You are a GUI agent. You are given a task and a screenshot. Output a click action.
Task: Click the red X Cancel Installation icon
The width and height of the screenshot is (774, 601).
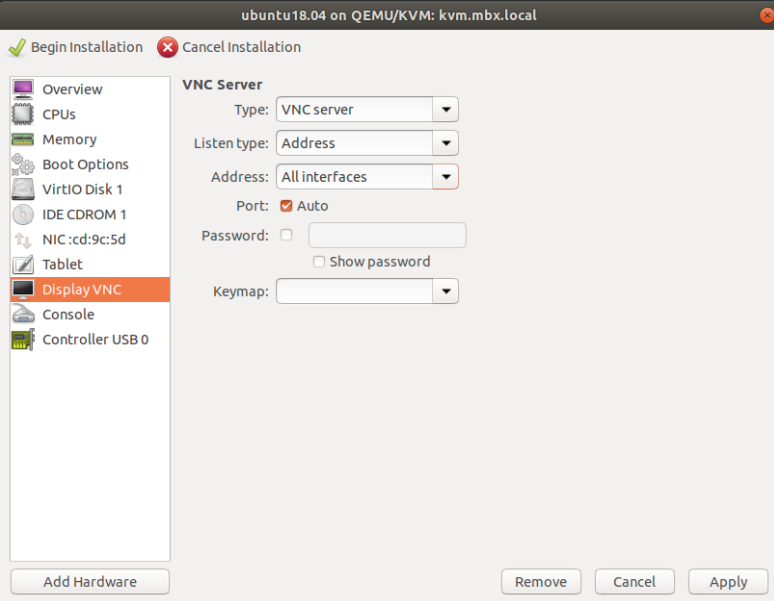(167, 47)
